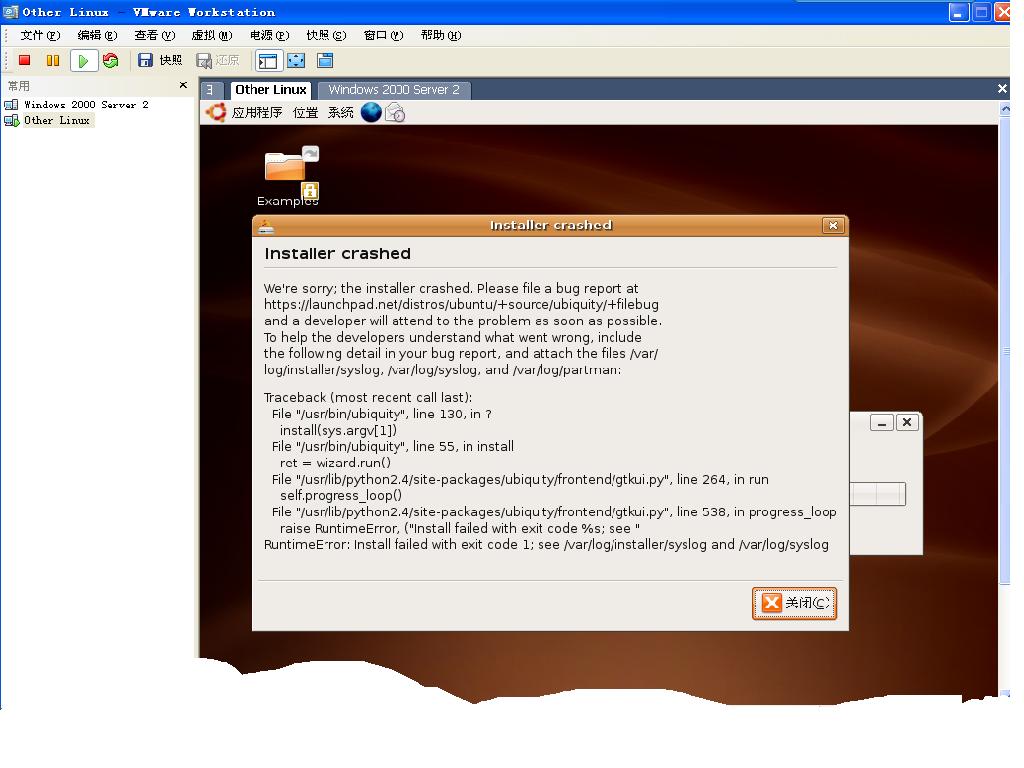Click the green Power On play icon
Viewport: 1024px width, 768px height.
coord(83,61)
